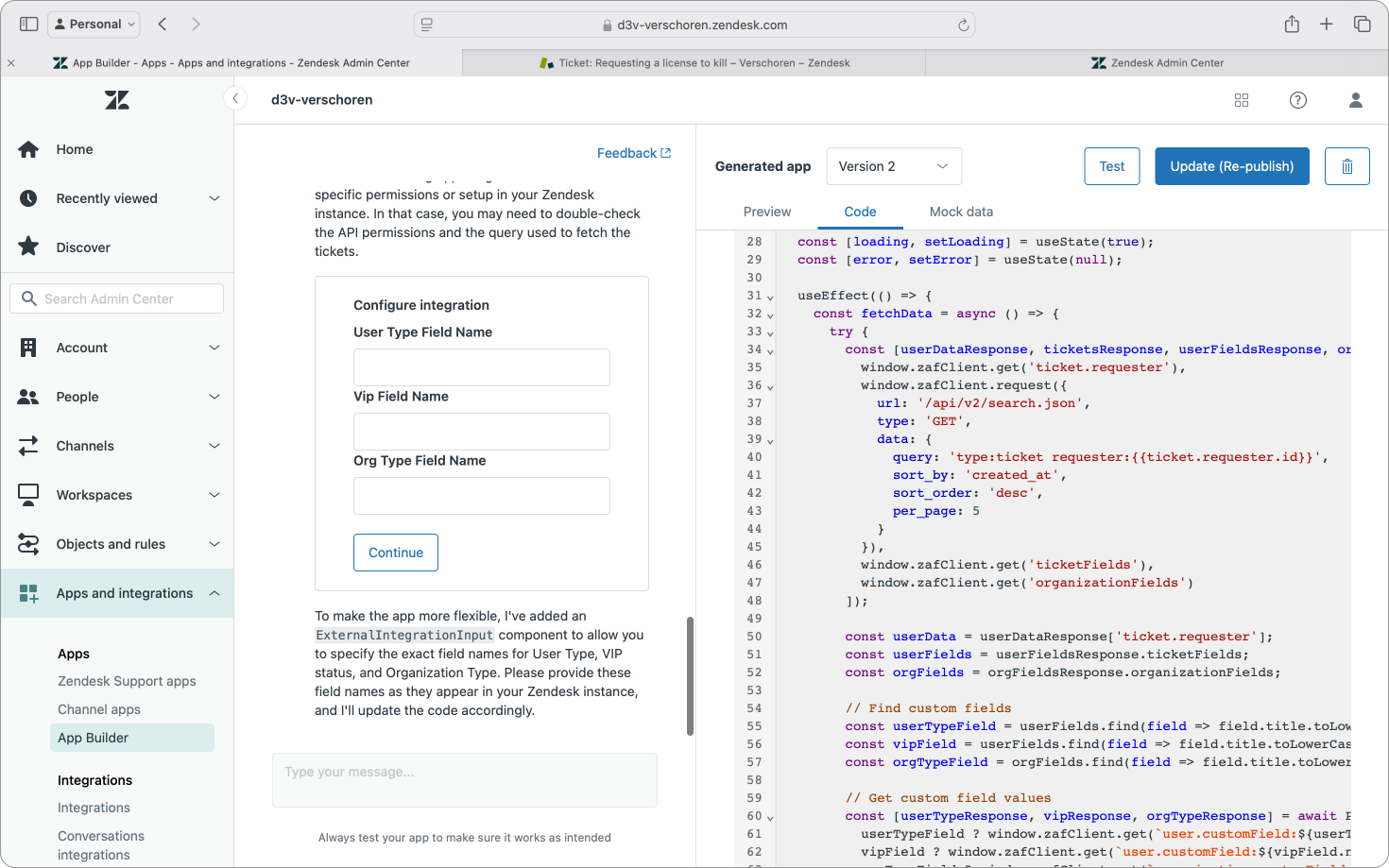Viewport: 1389px width, 868px height.
Task: Open the Zendesk products grid icon
Action: pyautogui.click(x=1242, y=100)
